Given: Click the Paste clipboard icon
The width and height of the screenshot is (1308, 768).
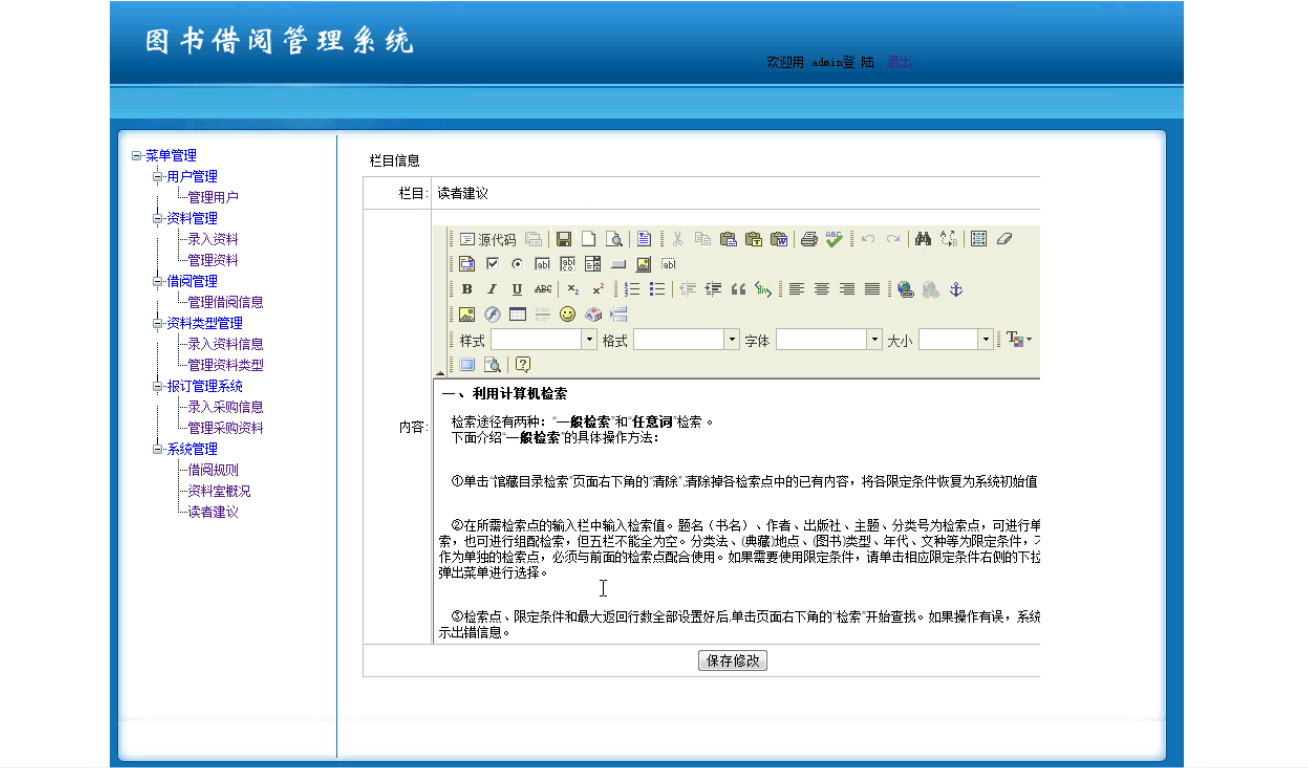Looking at the screenshot, I should click(x=728, y=239).
